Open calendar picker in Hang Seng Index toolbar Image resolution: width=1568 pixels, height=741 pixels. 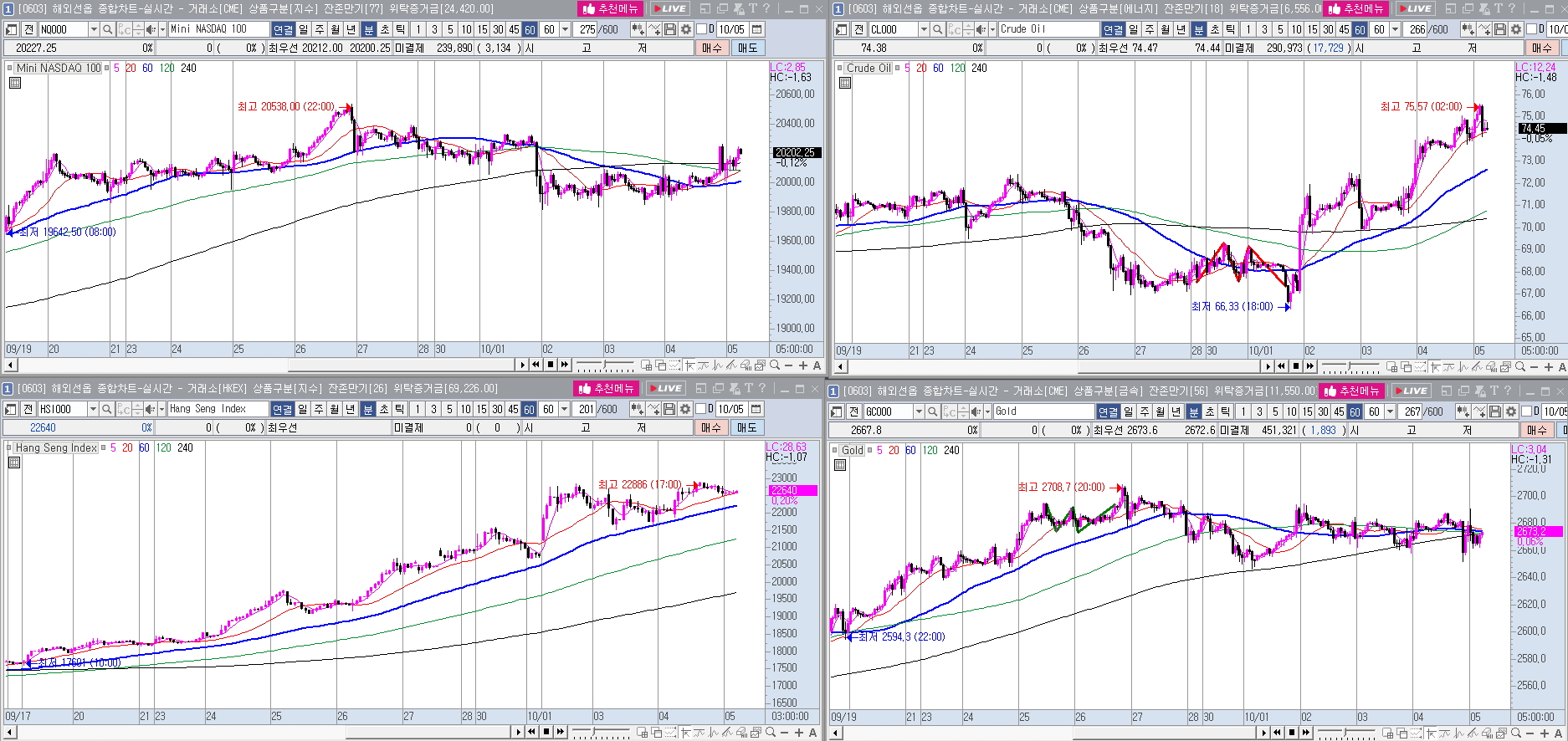tap(756, 409)
